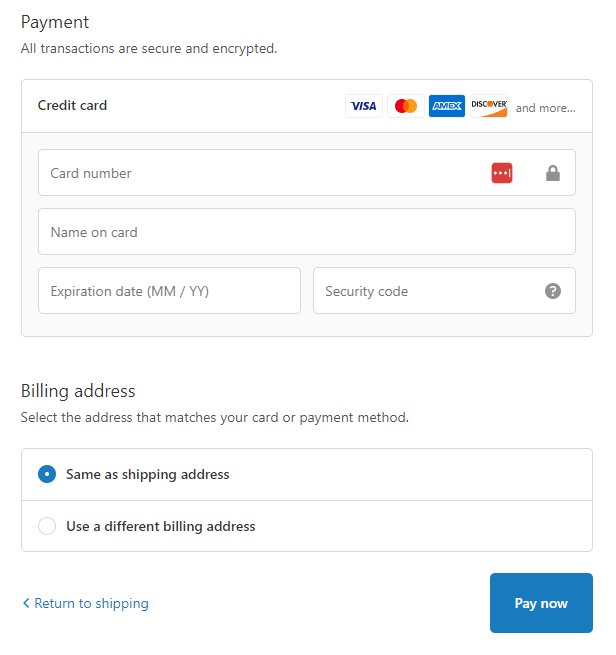Click the Mastercard logo
The height and width of the screenshot is (655, 616).
point(405,106)
